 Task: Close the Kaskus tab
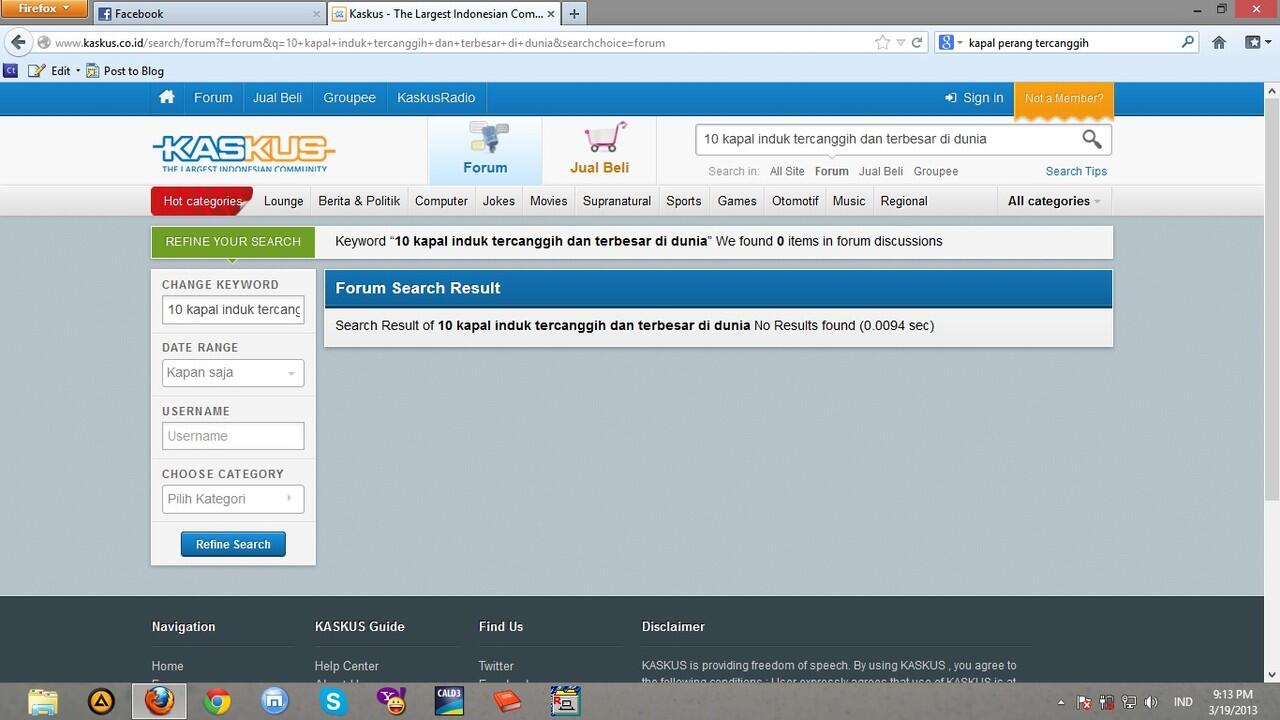click(x=551, y=14)
